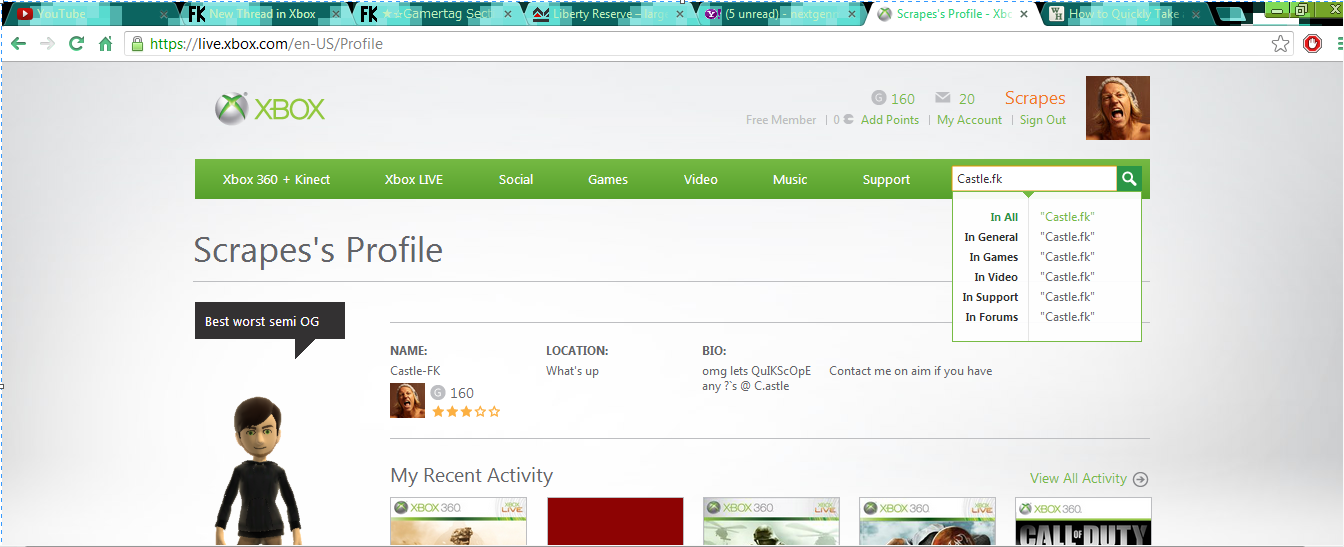Image resolution: width=1344 pixels, height=547 pixels.
Task: Click the three-star reputation rating
Action: (x=466, y=411)
